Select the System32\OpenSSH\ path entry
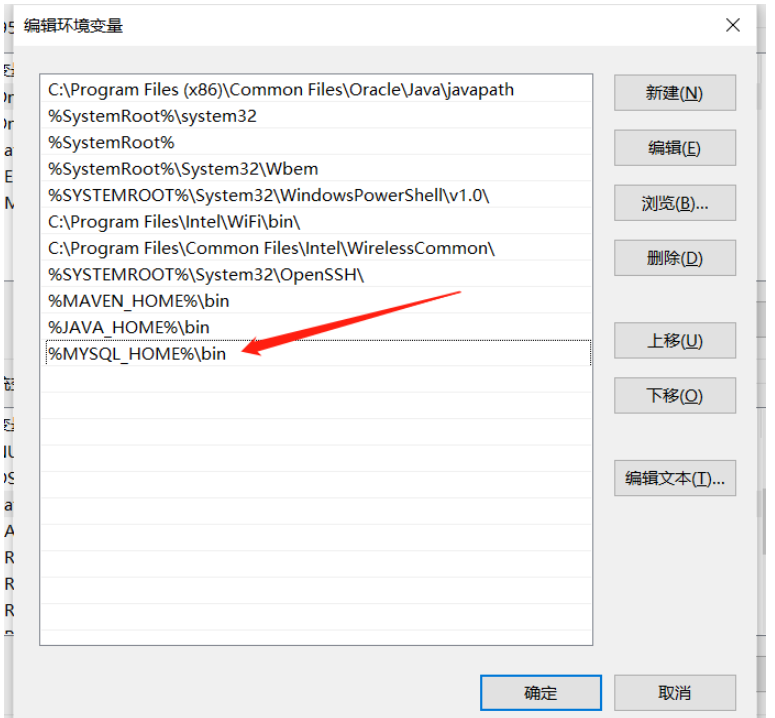 pyautogui.click(x=316, y=274)
